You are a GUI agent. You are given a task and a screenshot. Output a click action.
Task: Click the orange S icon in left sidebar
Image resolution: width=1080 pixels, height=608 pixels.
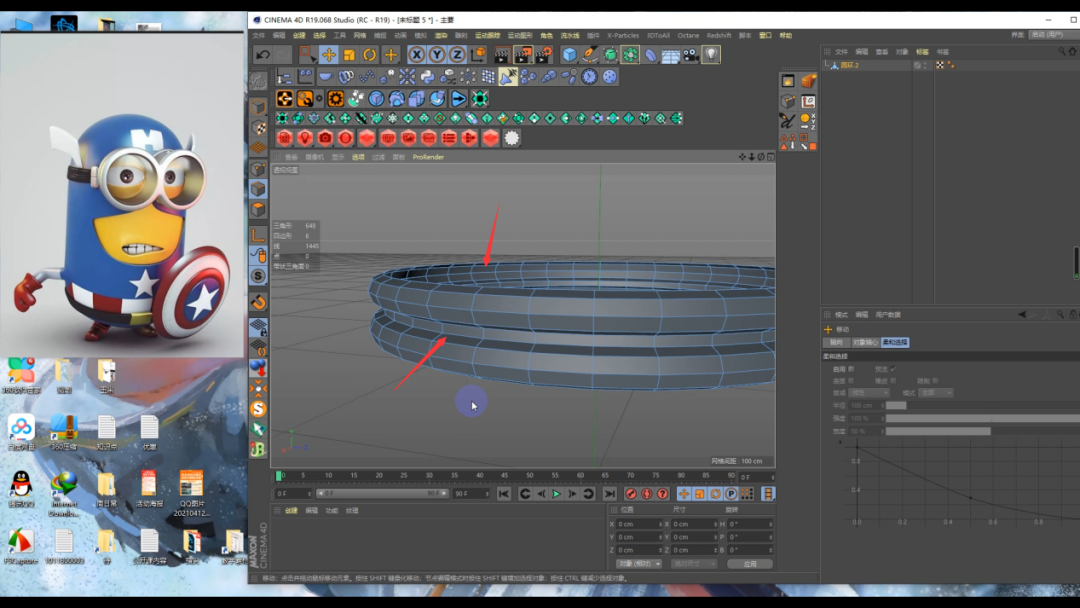point(258,409)
